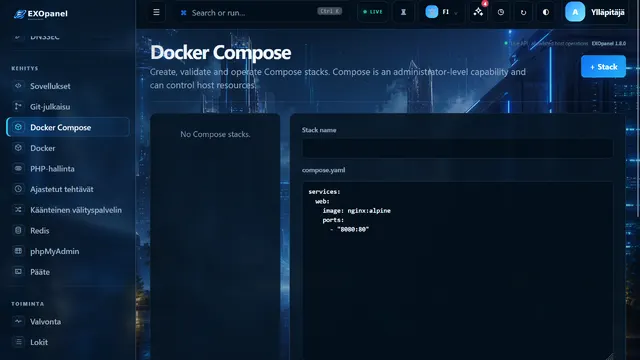Open phpMyAdmin in the sidebar
This screenshot has height=360, width=640.
point(68,251)
